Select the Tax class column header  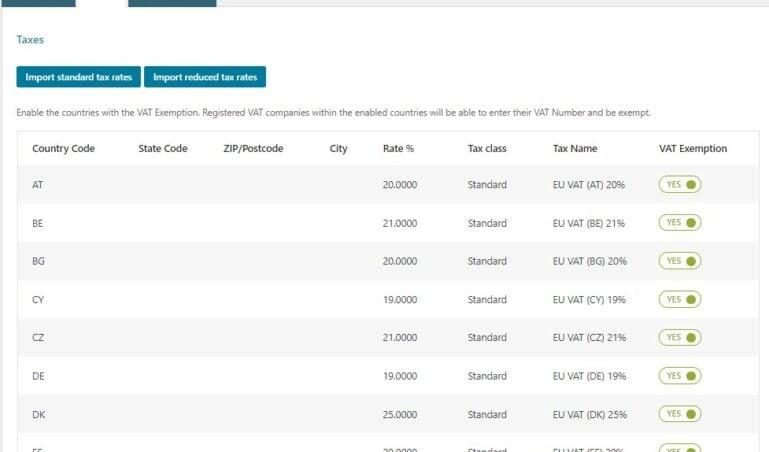pyautogui.click(x=487, y=149)
